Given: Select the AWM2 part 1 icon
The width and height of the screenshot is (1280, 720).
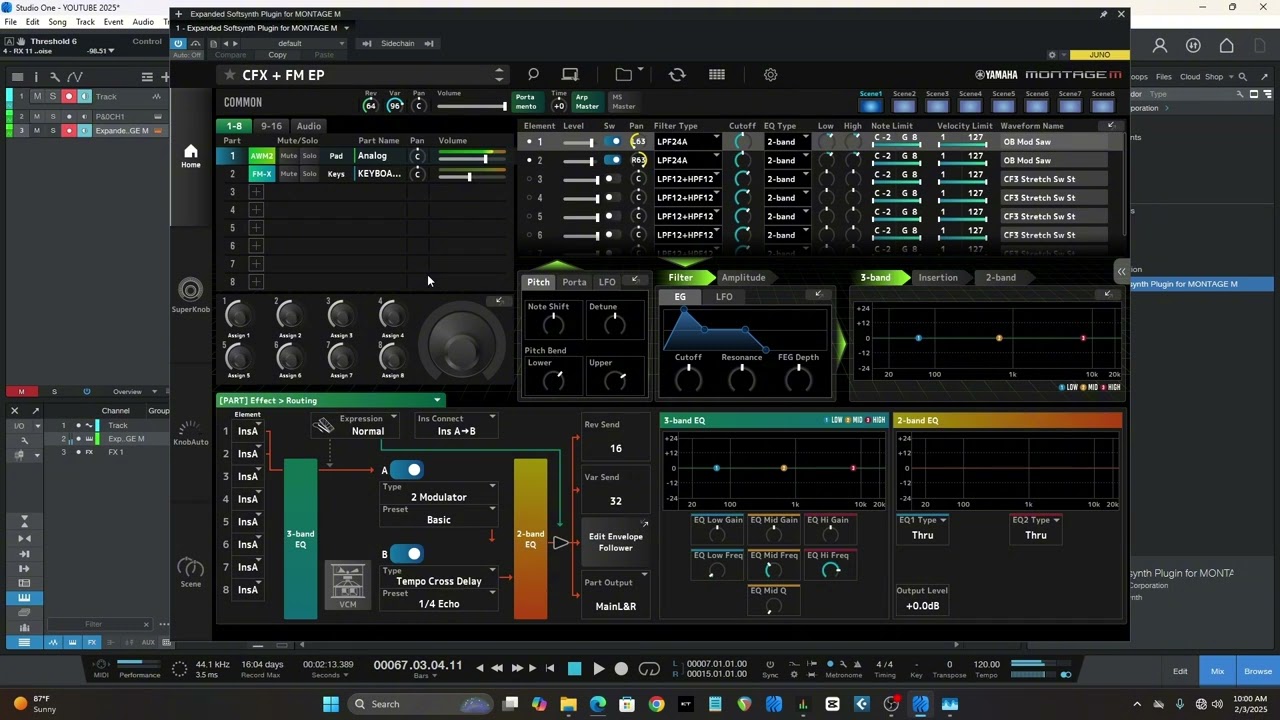Looking at the screenshot, I should tap(261, 156).
